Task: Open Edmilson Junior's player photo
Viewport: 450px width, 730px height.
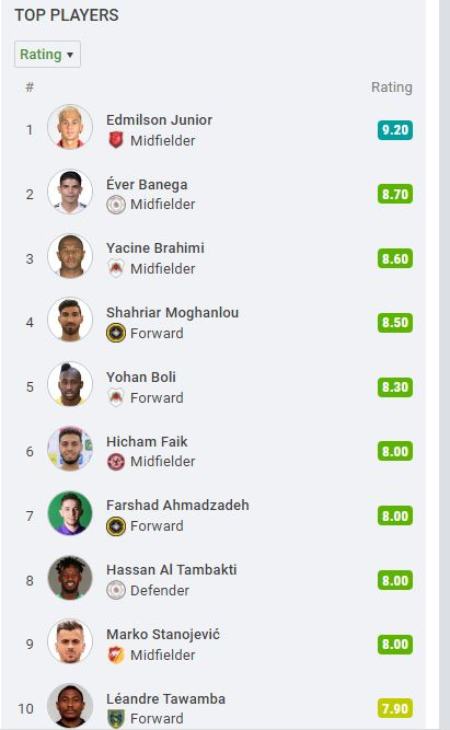Action: pyautogui.click(x=70, y=127)
